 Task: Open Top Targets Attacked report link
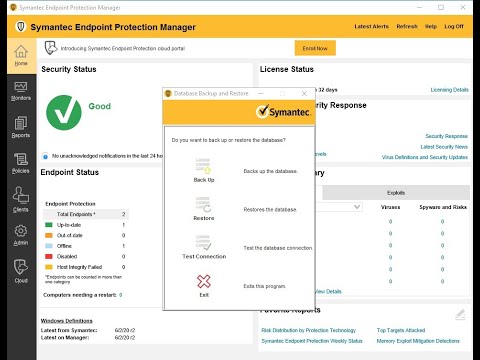point(401,330)
